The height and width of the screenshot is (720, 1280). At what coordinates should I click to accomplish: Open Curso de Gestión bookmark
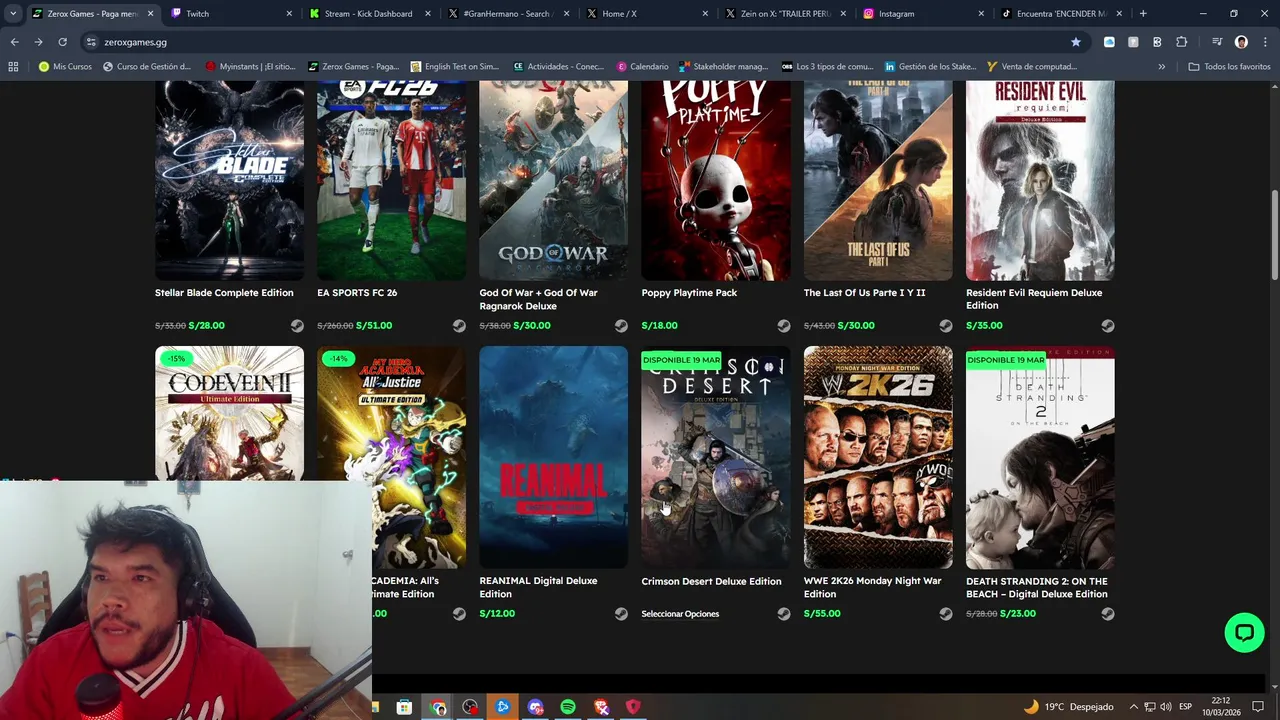click(x=147, y=66)
